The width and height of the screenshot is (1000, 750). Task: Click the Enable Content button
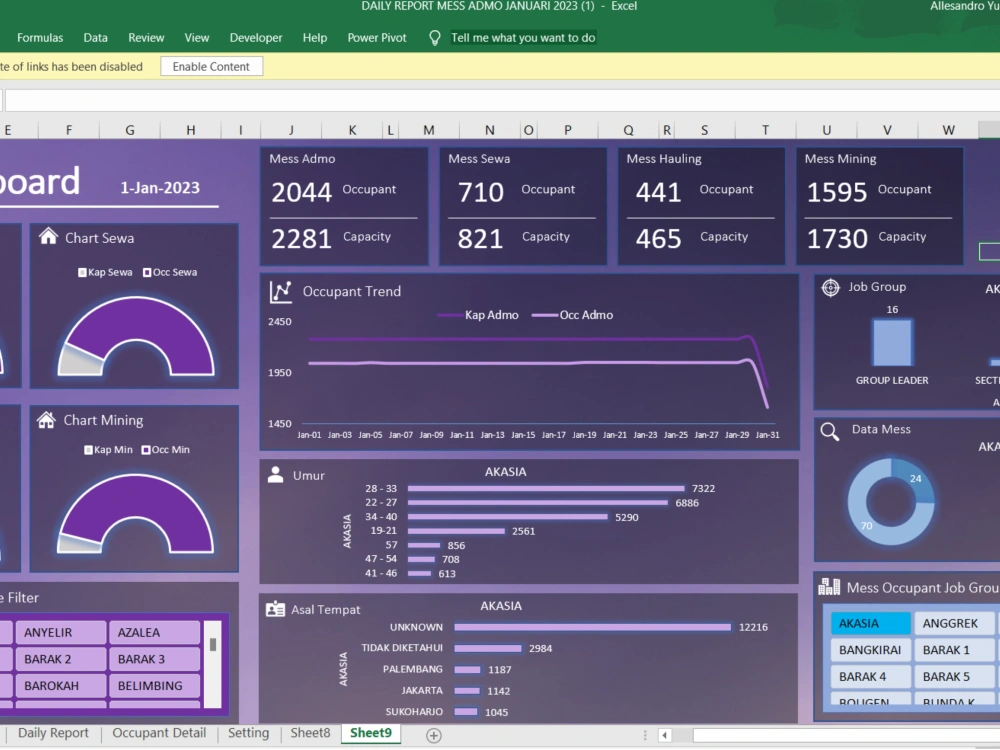coord(211,66)
